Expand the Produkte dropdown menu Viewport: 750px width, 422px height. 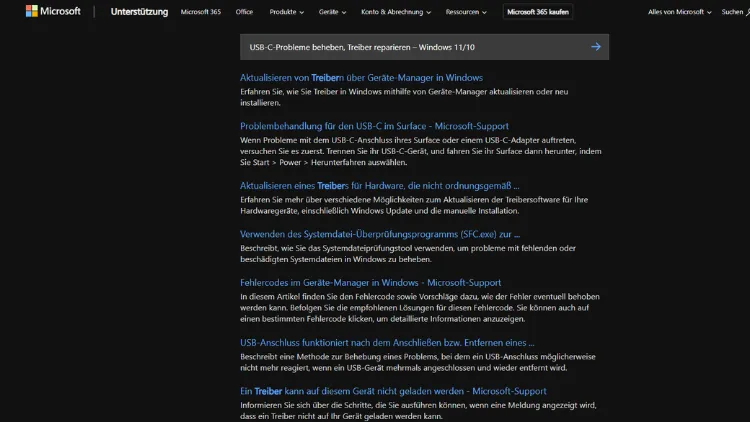tap(285, 12)
